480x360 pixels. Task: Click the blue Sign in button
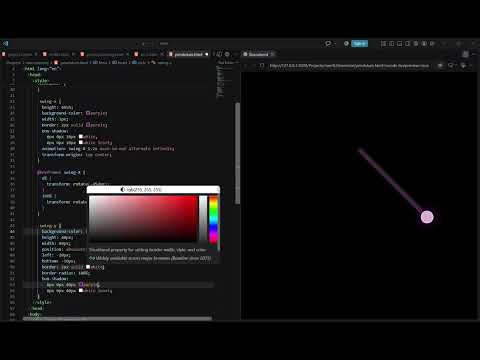360,43
